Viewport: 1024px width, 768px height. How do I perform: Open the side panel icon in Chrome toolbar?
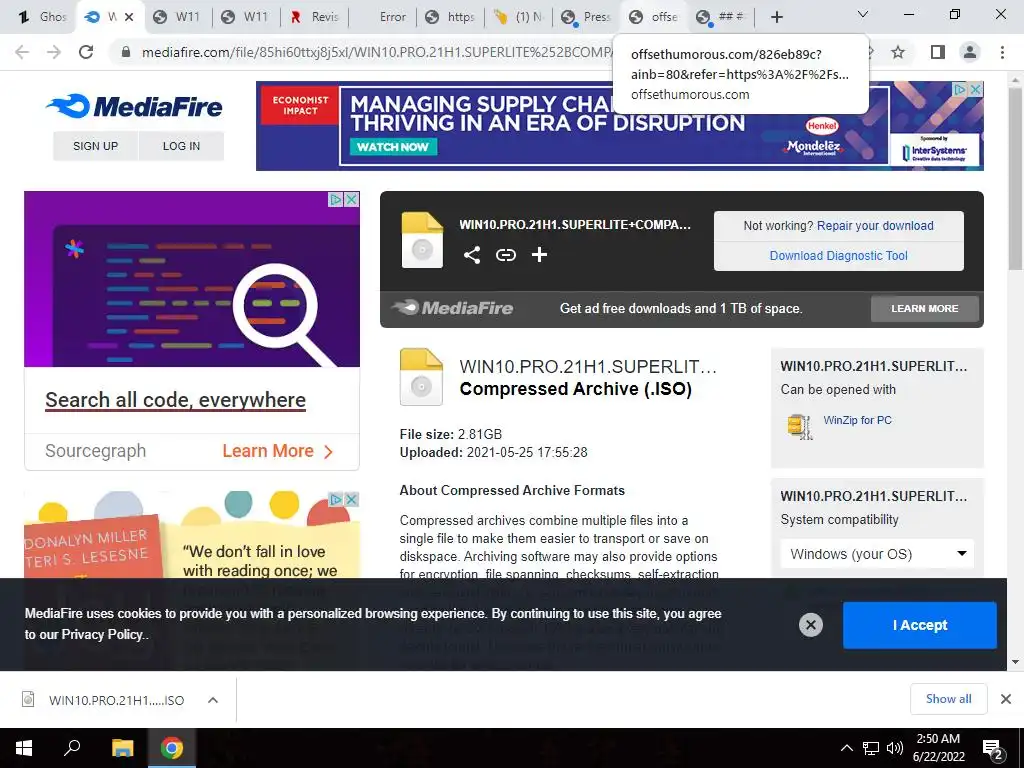click(937, 52)
